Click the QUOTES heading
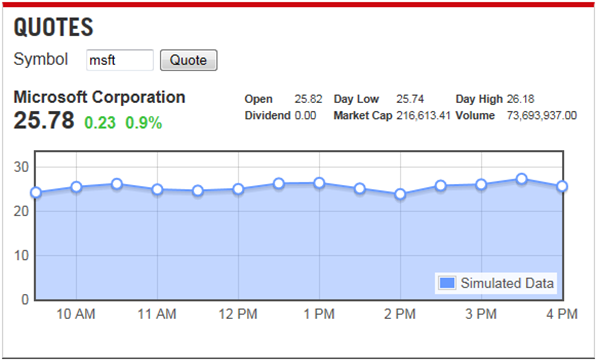The image size is (597, 361). click(53, 27)
